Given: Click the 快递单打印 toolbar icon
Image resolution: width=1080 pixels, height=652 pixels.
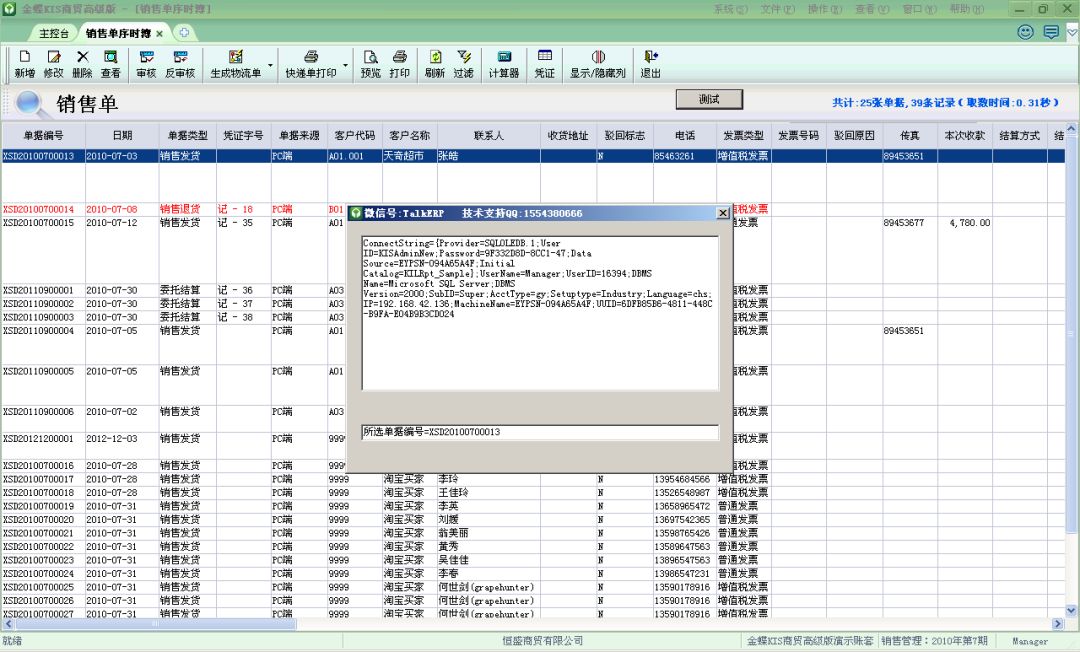Looking at the screenshot, I should [311, 64].
